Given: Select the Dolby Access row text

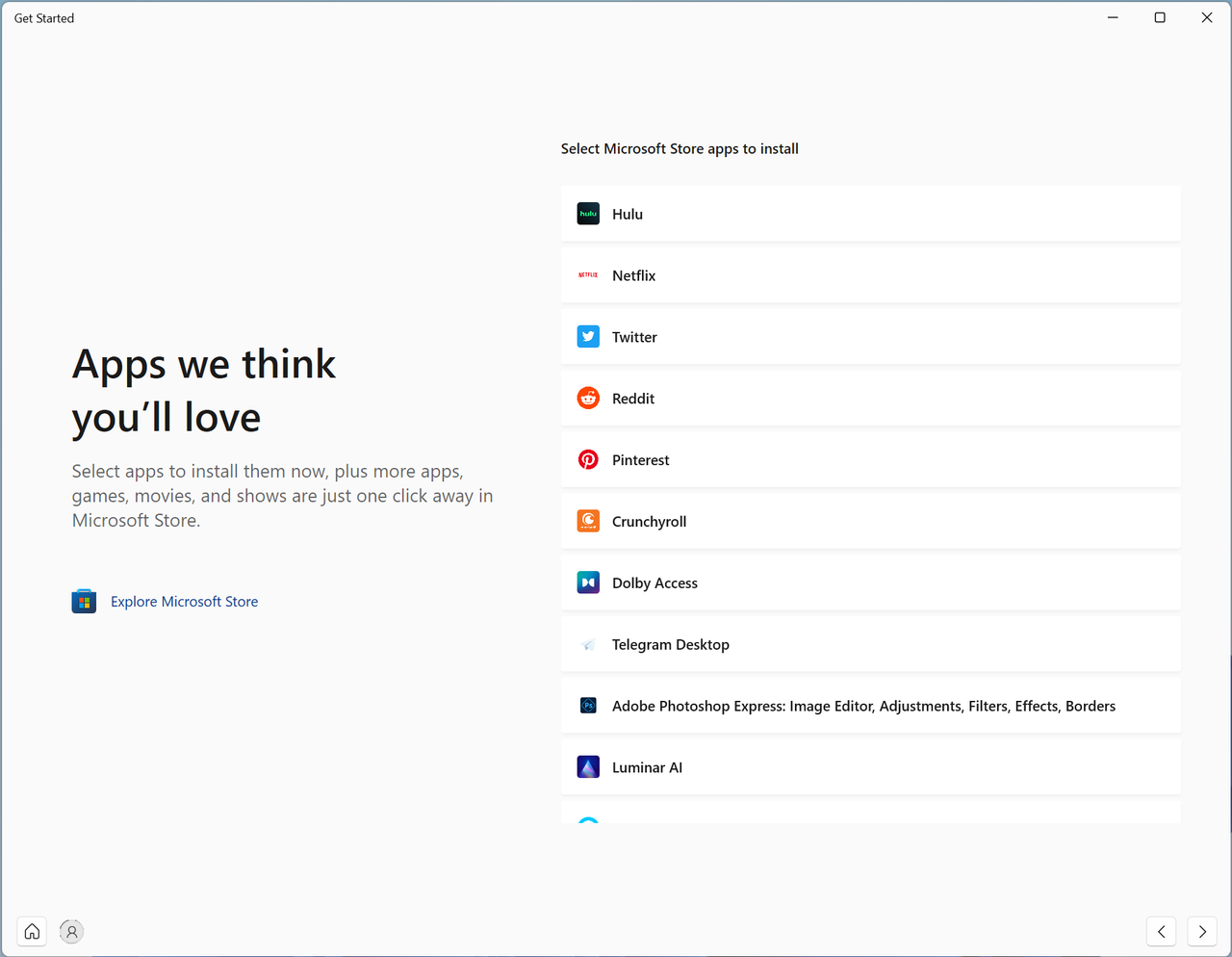Looking at the screenshot, I should pos(654,583).
